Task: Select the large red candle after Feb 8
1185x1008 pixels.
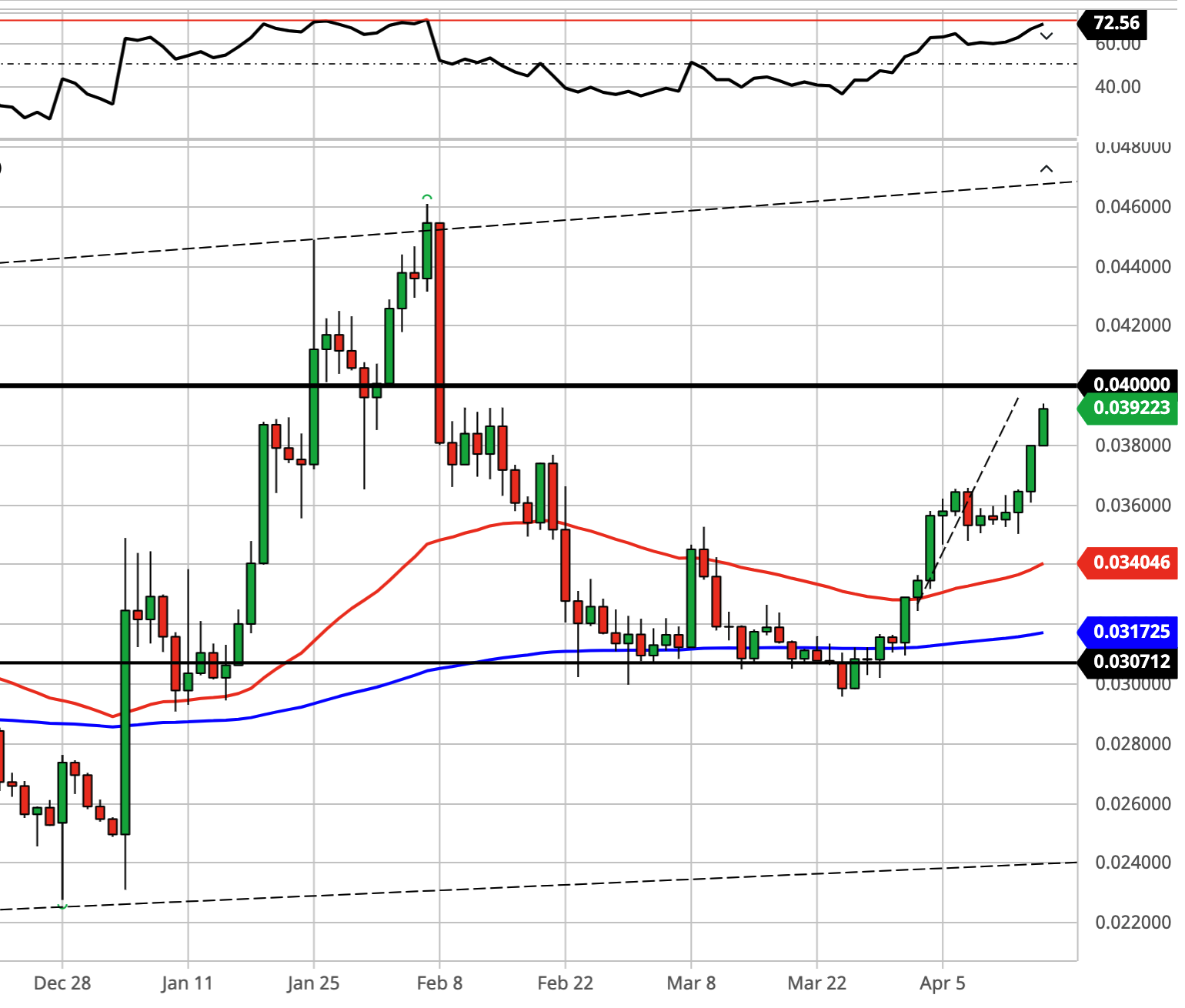Action: (x=439, y=332)
